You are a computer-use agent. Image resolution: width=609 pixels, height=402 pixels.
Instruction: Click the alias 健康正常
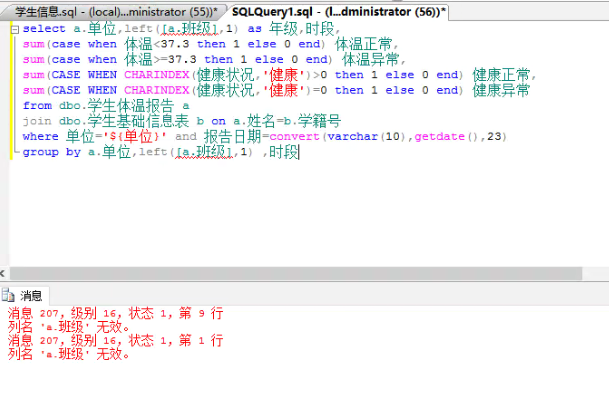click(501, 75)
